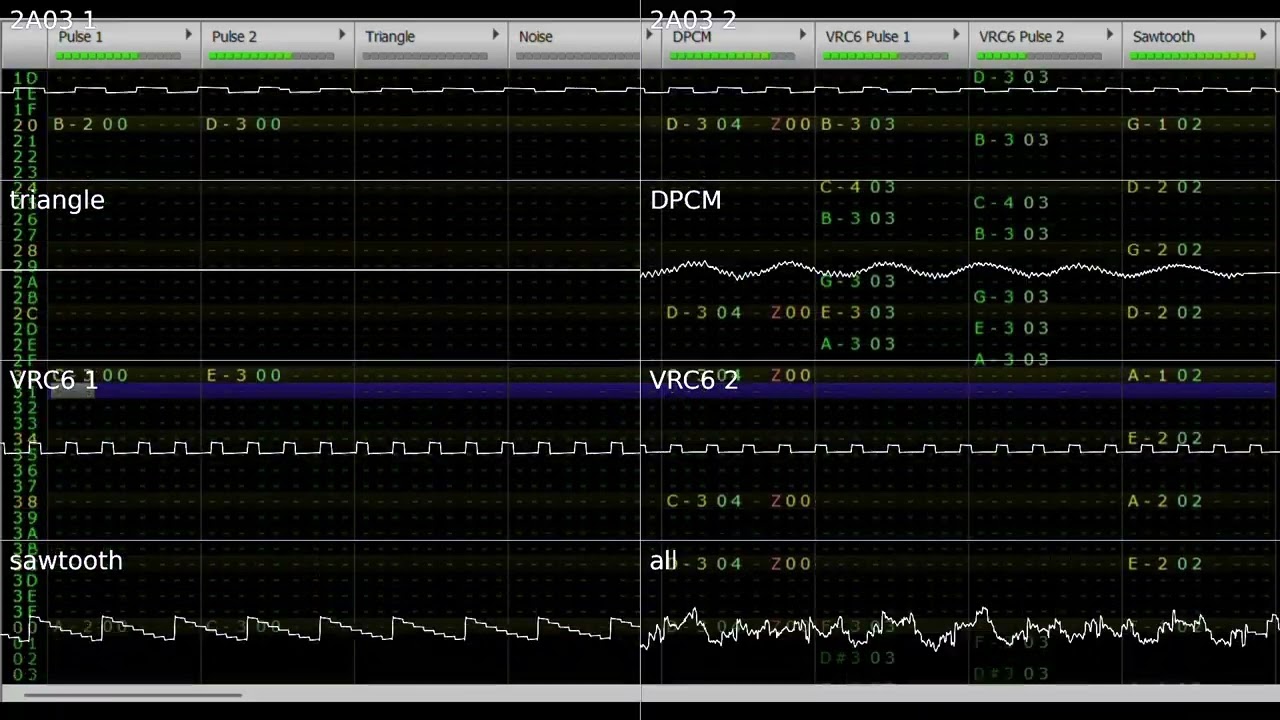Expand effect columns arrow on DPCM
The image size is (1280, 720).
point(802,35)
